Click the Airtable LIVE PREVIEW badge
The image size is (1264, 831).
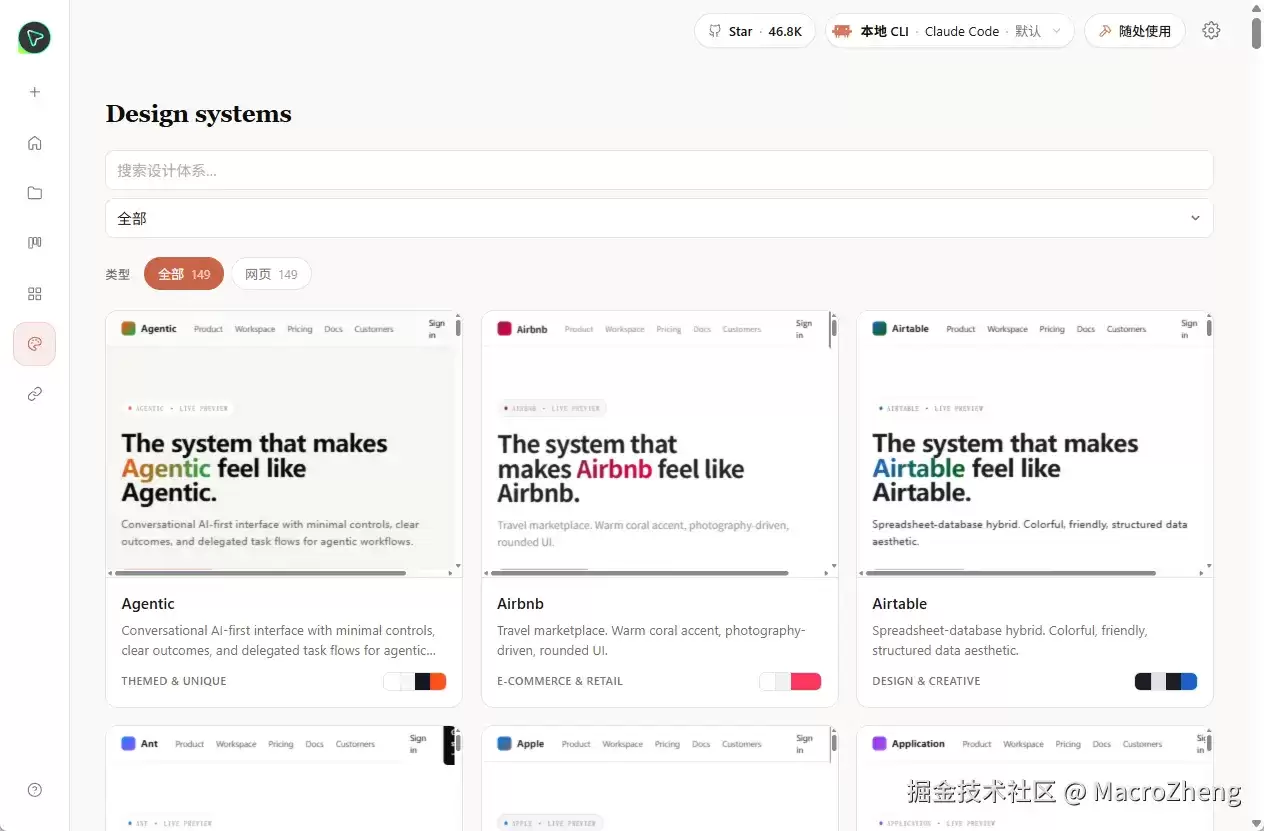930,408
